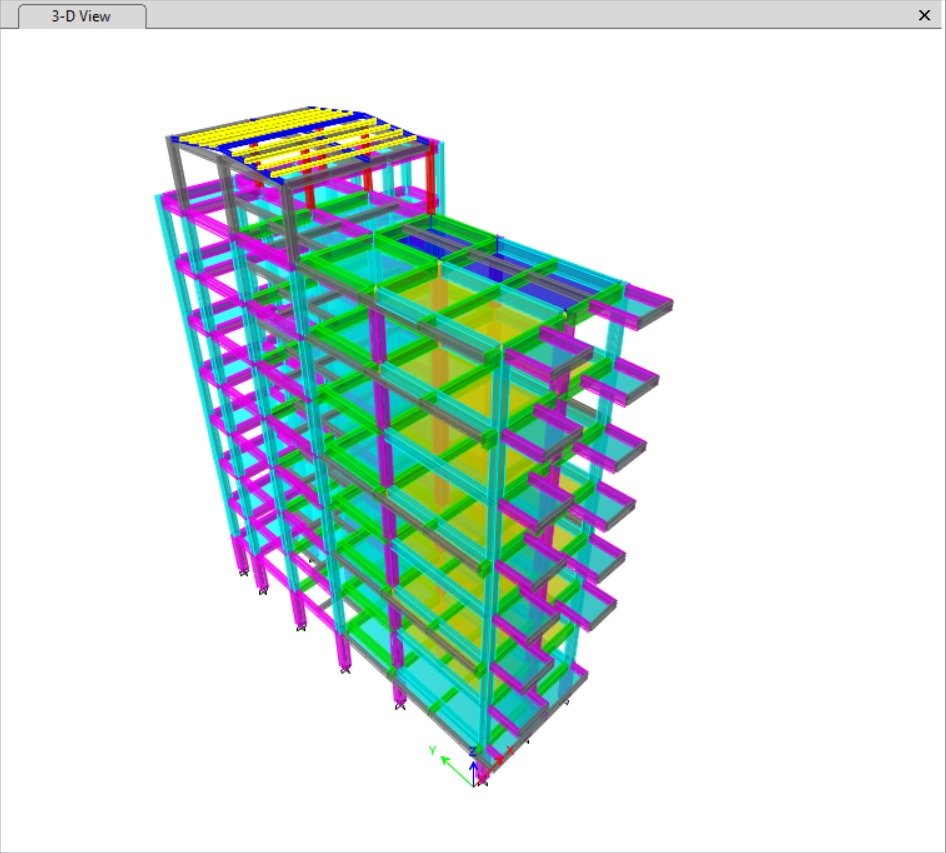Select the lowest cantilever slab on right side

click(x=568, y=682)
